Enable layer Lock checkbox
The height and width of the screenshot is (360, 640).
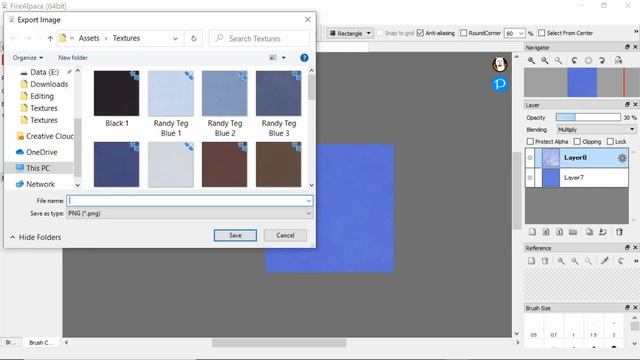[610, 142]
